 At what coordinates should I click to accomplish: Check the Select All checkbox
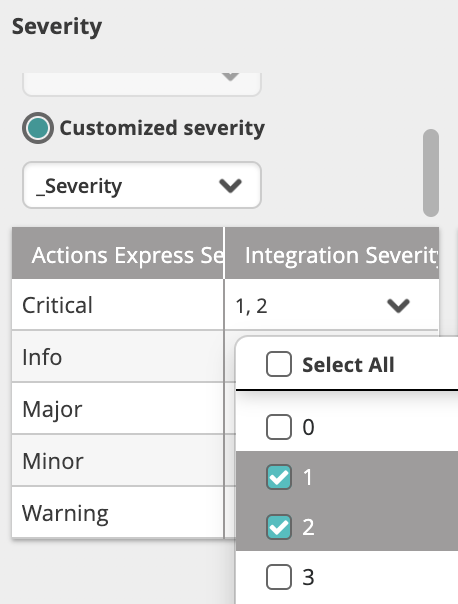coord(278,364)
